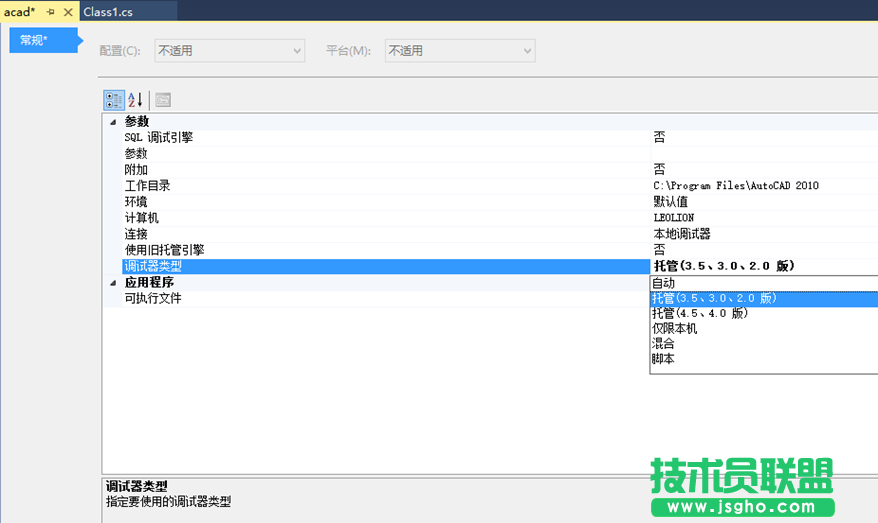This screenshot has width=878, height=523.
Task: Collapse the 参数 category
Action: (113, 122)
